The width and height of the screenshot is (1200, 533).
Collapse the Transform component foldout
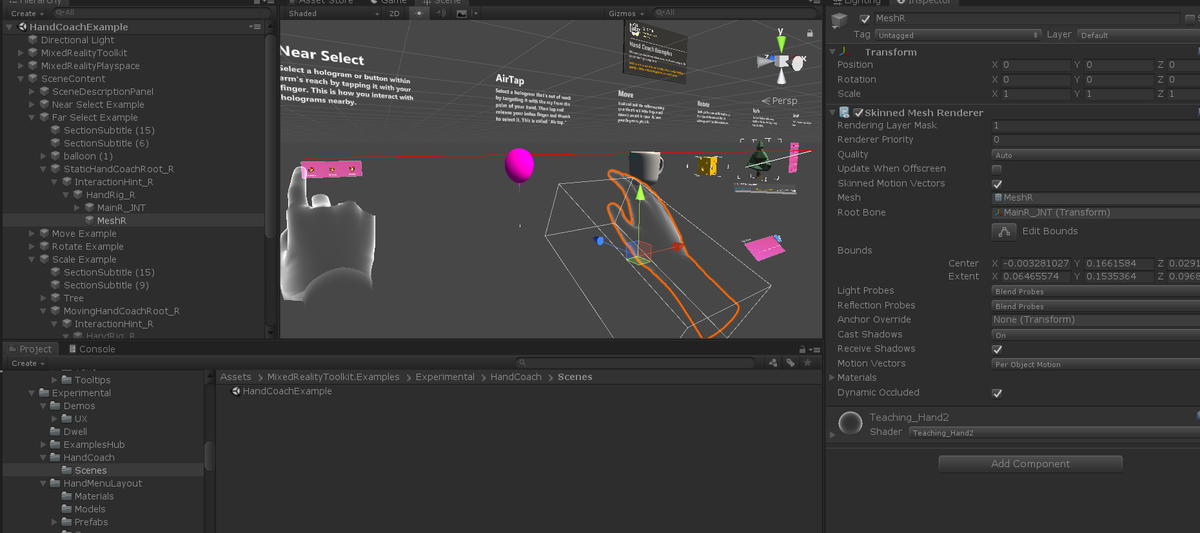point(833,52)
